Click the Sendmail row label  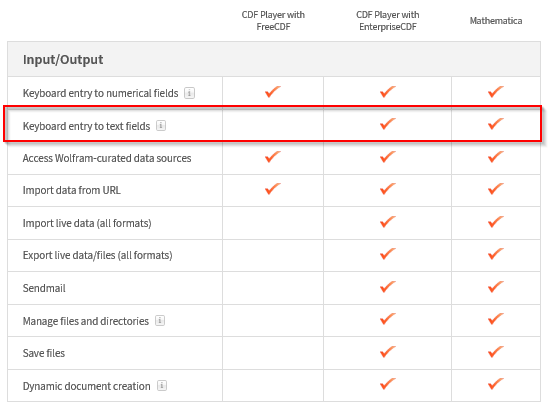pos(44,288)
